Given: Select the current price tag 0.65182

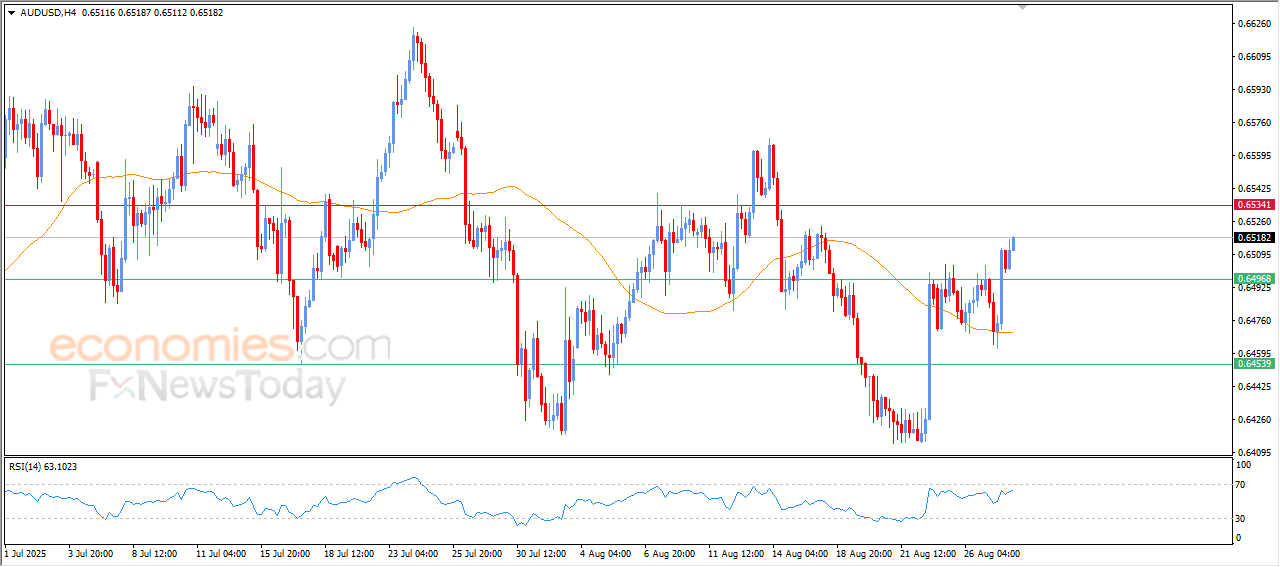Looking at the screenshot, I should pyautogui.click(x=1254, y=238).
